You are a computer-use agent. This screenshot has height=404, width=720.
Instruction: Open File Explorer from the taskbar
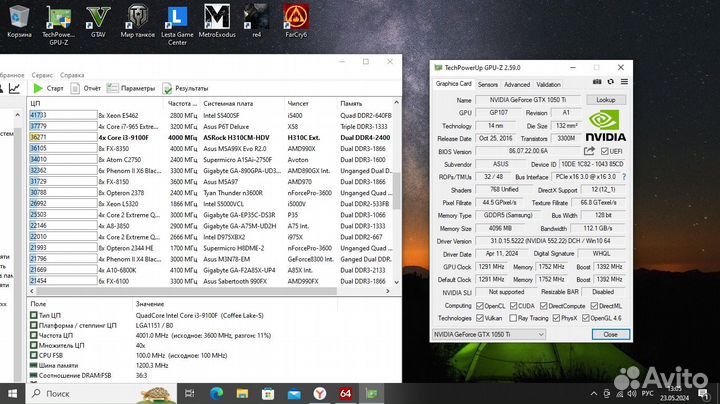(242, 393)
